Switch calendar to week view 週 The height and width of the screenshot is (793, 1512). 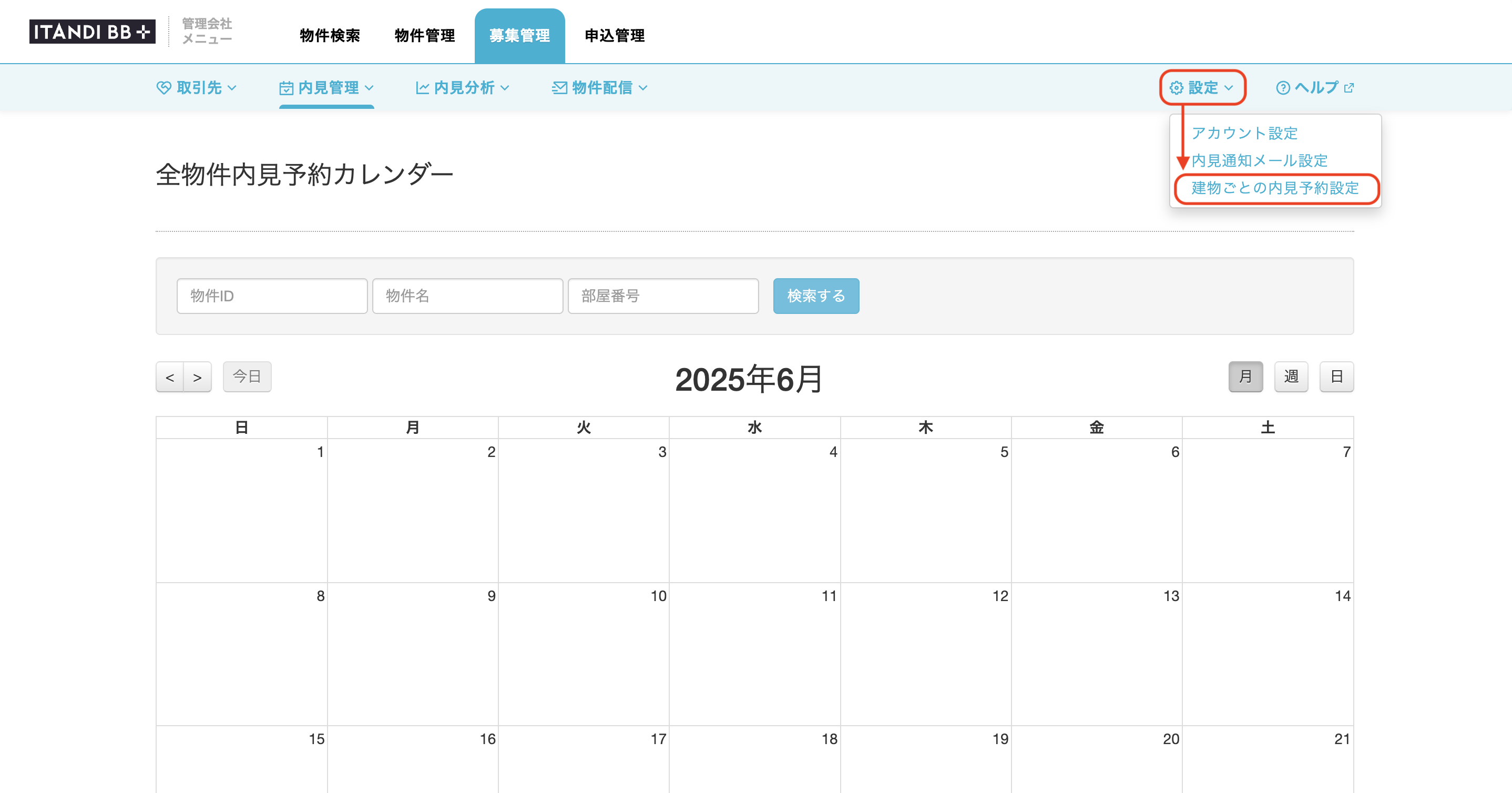point(1291,376)
